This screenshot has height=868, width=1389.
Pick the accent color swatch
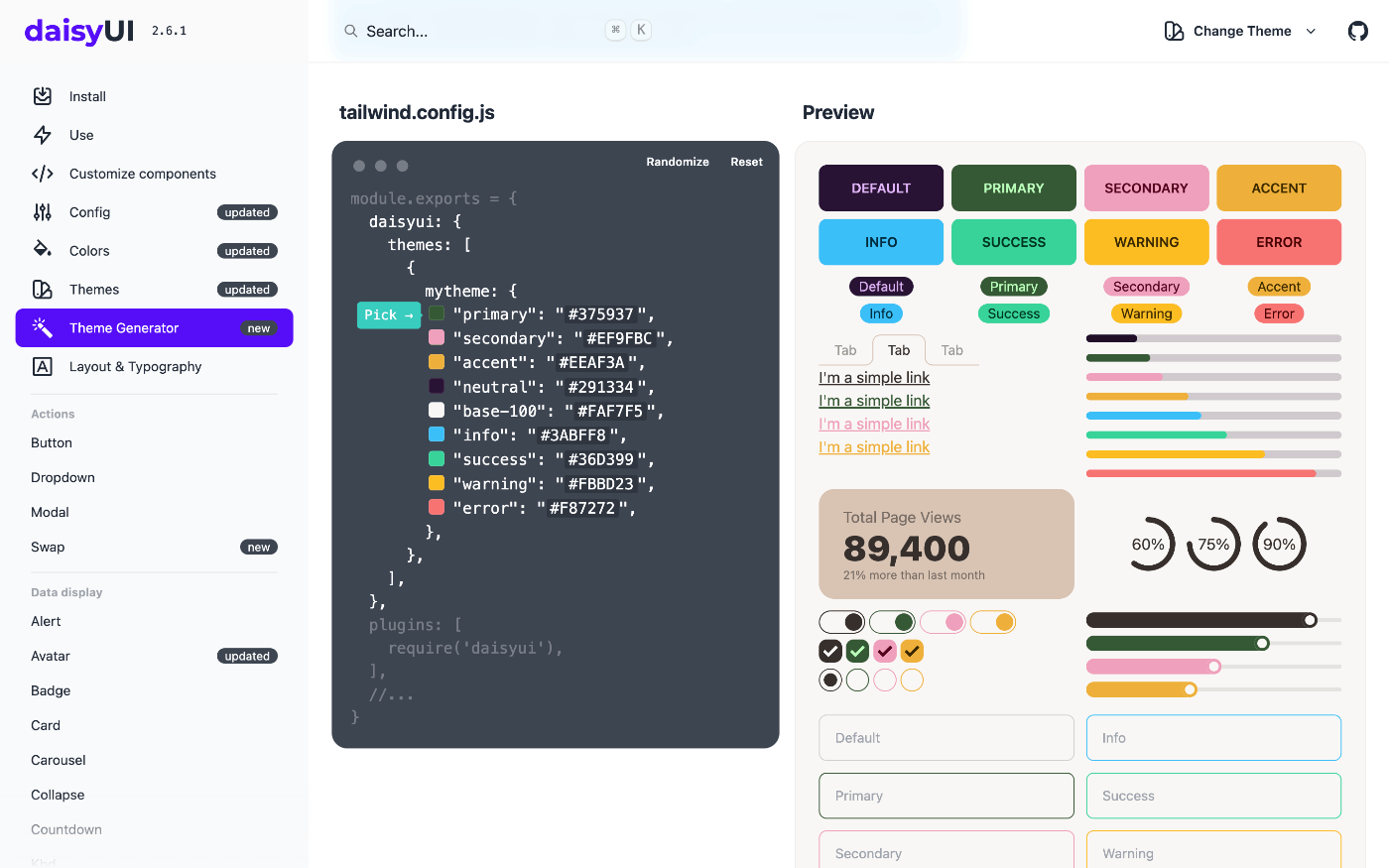click(x=437, y=362)
